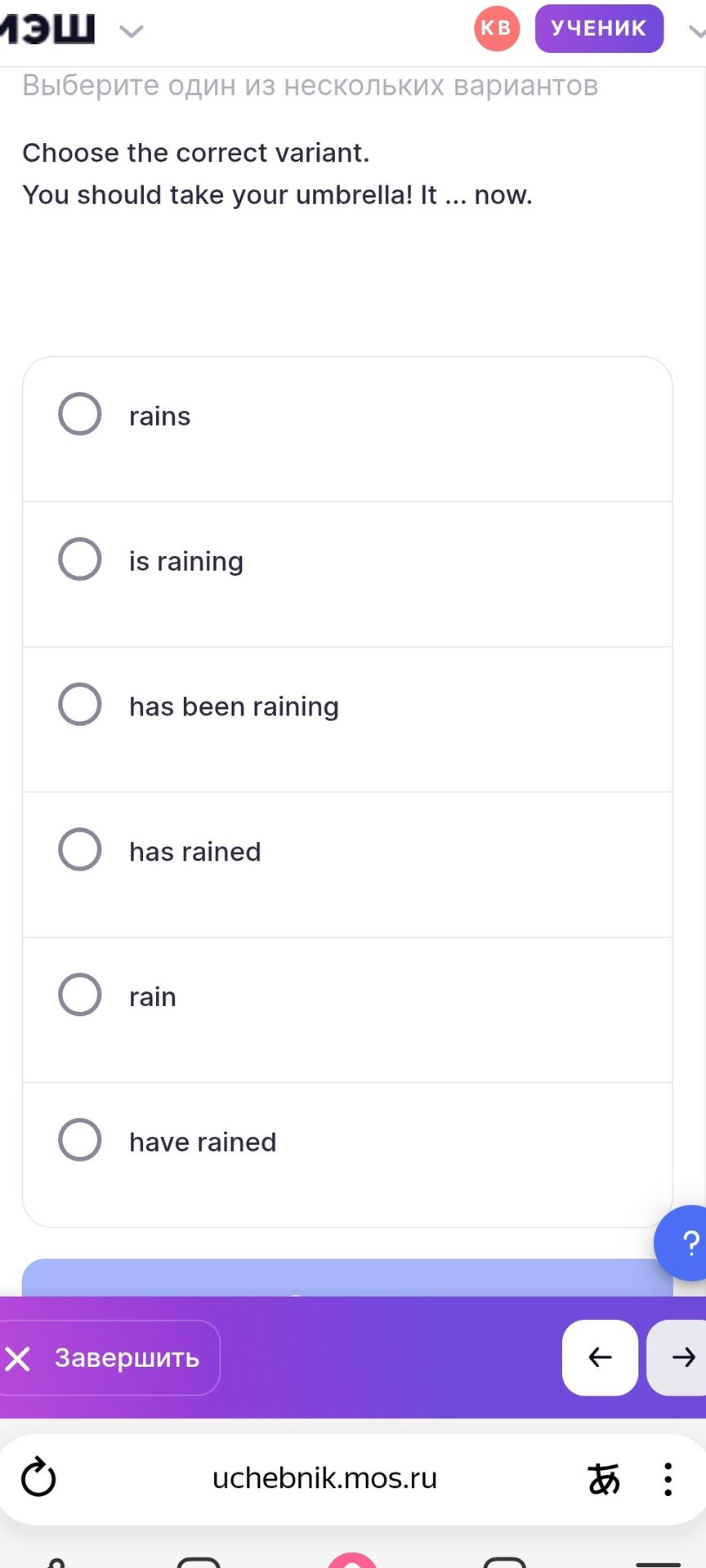Viewport: 706px width, 1568px height.
Task: Click the blue submit button below answers
Action: [x=347, y=1278]
